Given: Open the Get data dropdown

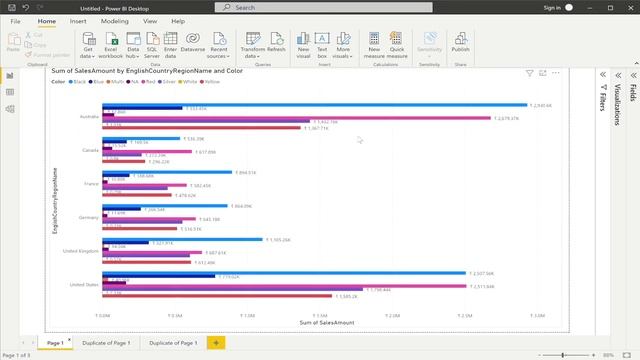Looking at the screenshot, I should point(88,45).
